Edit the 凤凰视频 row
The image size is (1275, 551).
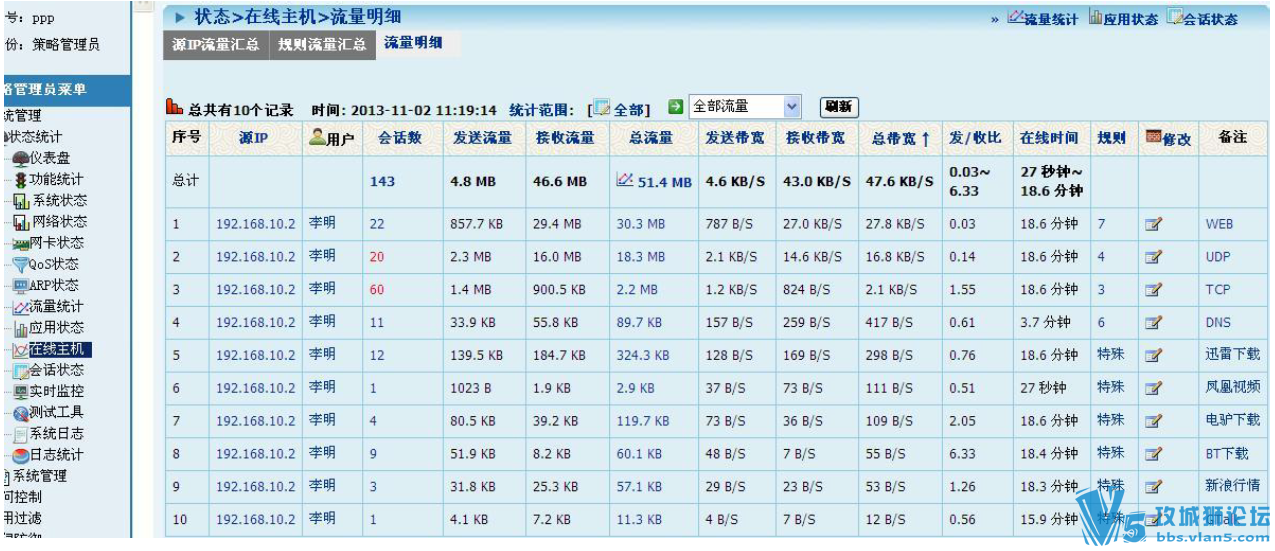tap(1153, 388)
